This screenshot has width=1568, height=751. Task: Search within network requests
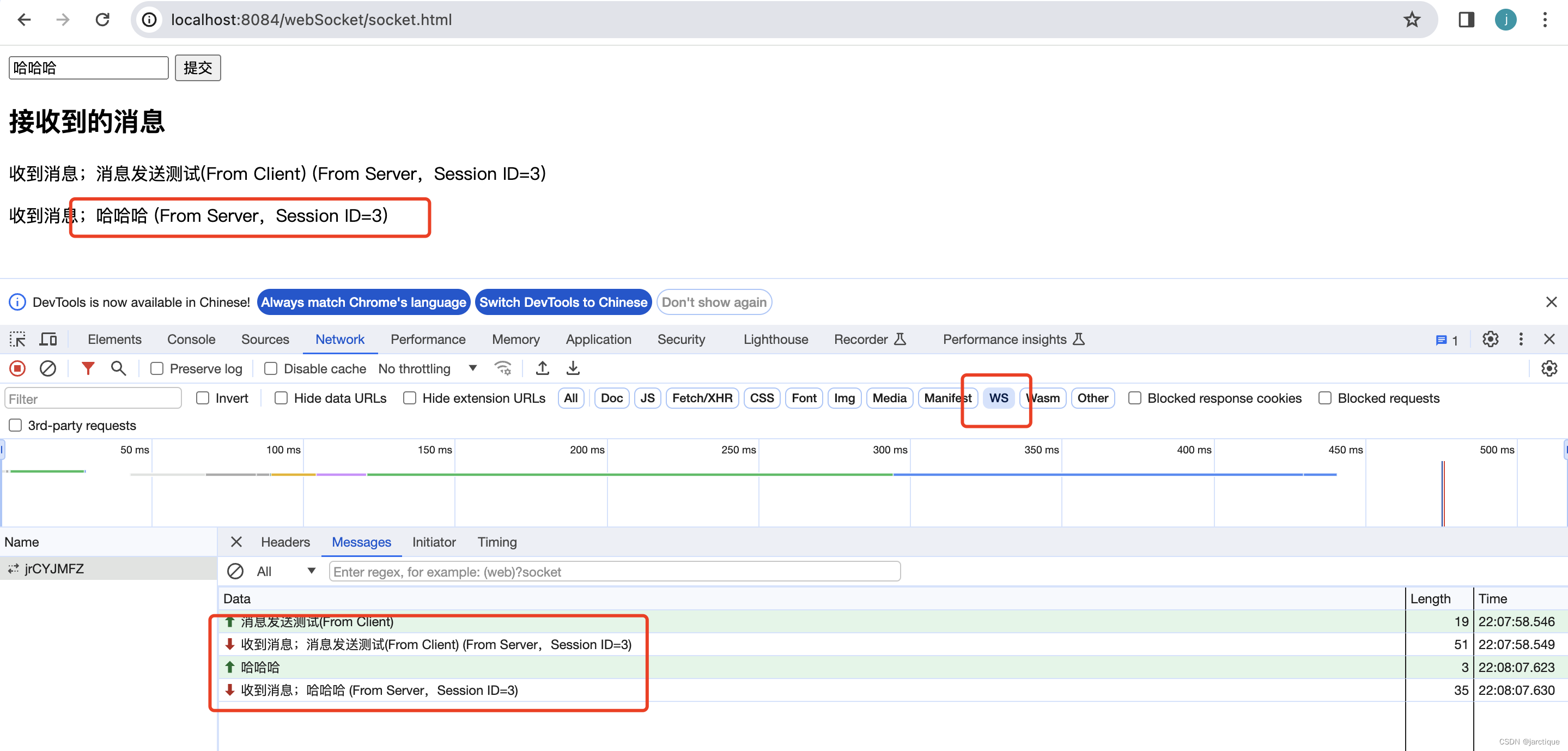118,368
